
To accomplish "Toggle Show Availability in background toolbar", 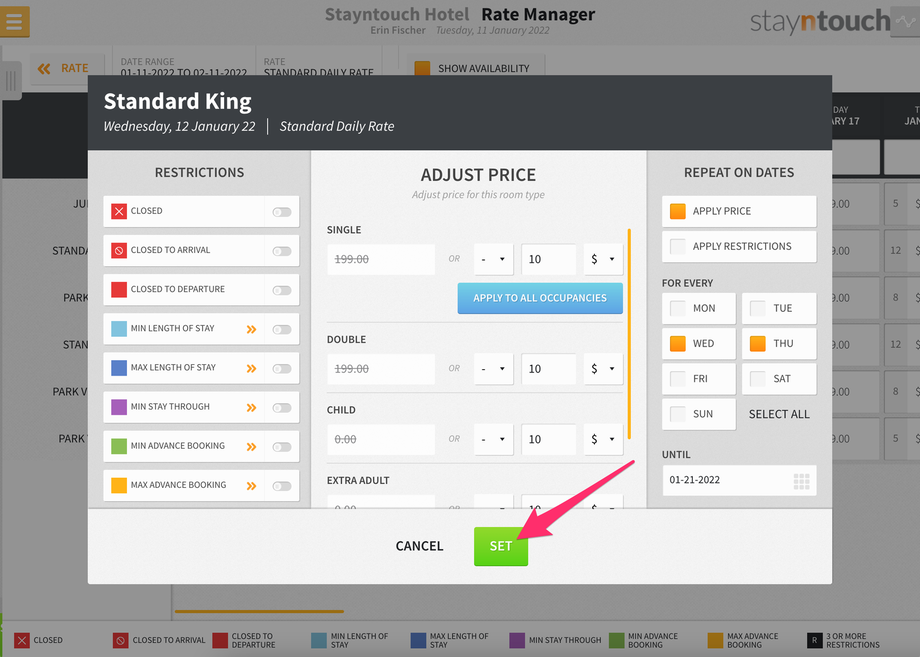I will tap(476, 69).
